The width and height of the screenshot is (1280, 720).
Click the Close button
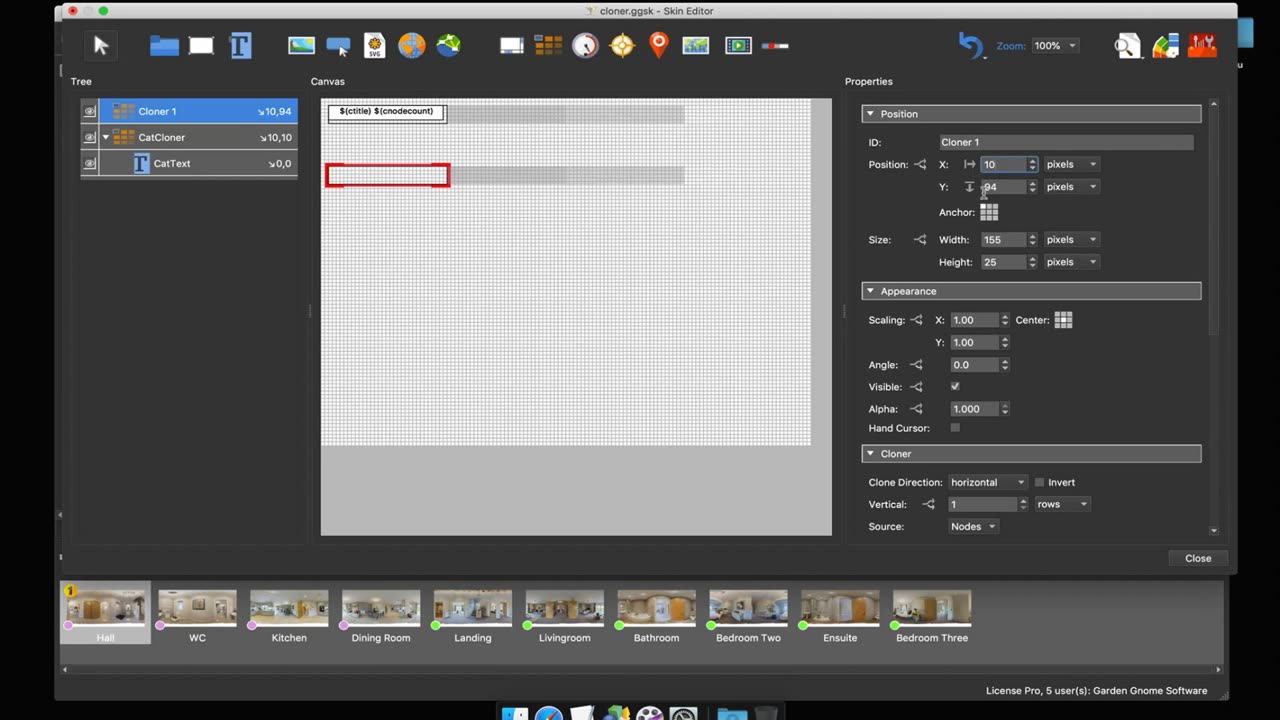point(1198,558)
